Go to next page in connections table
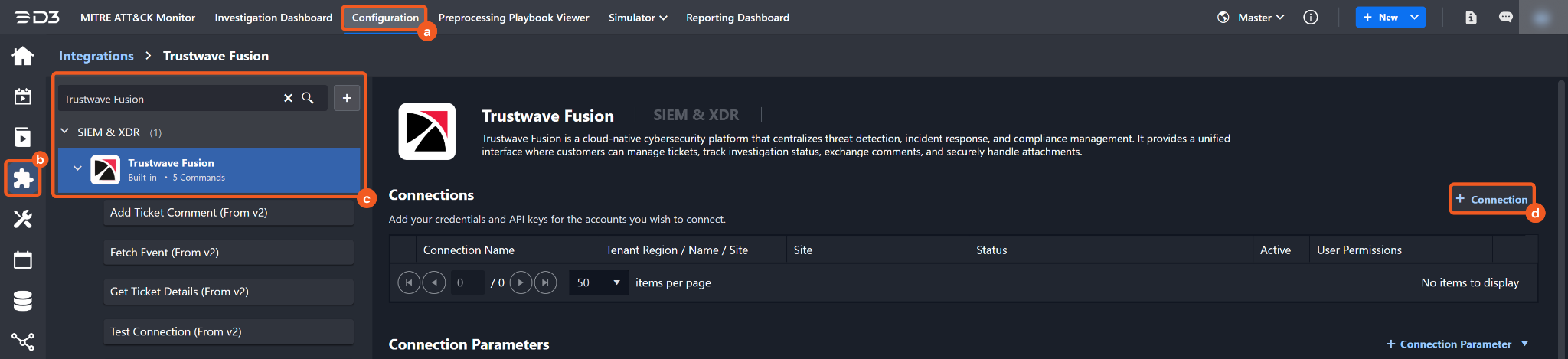1568x359 pixels. tap(521, 282)
